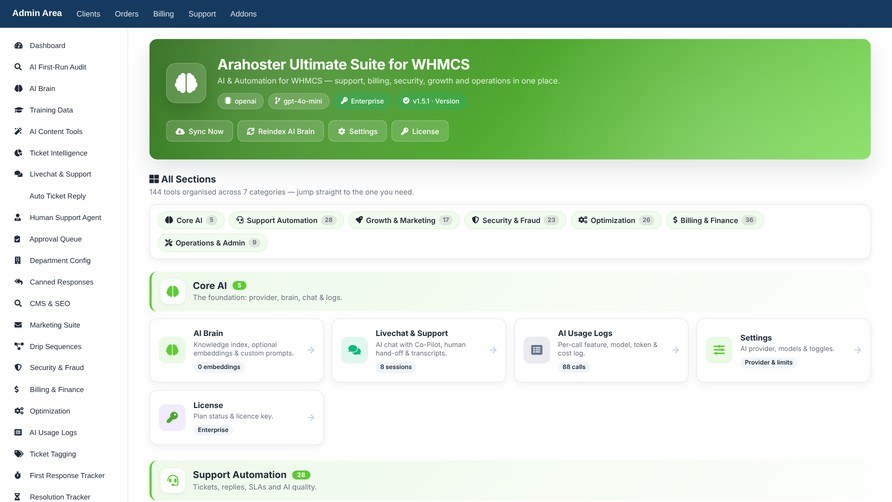Open the Billing menu in top bar
Image resolution: width=892 pixels, height=502 pixels.
coord(163,14)
